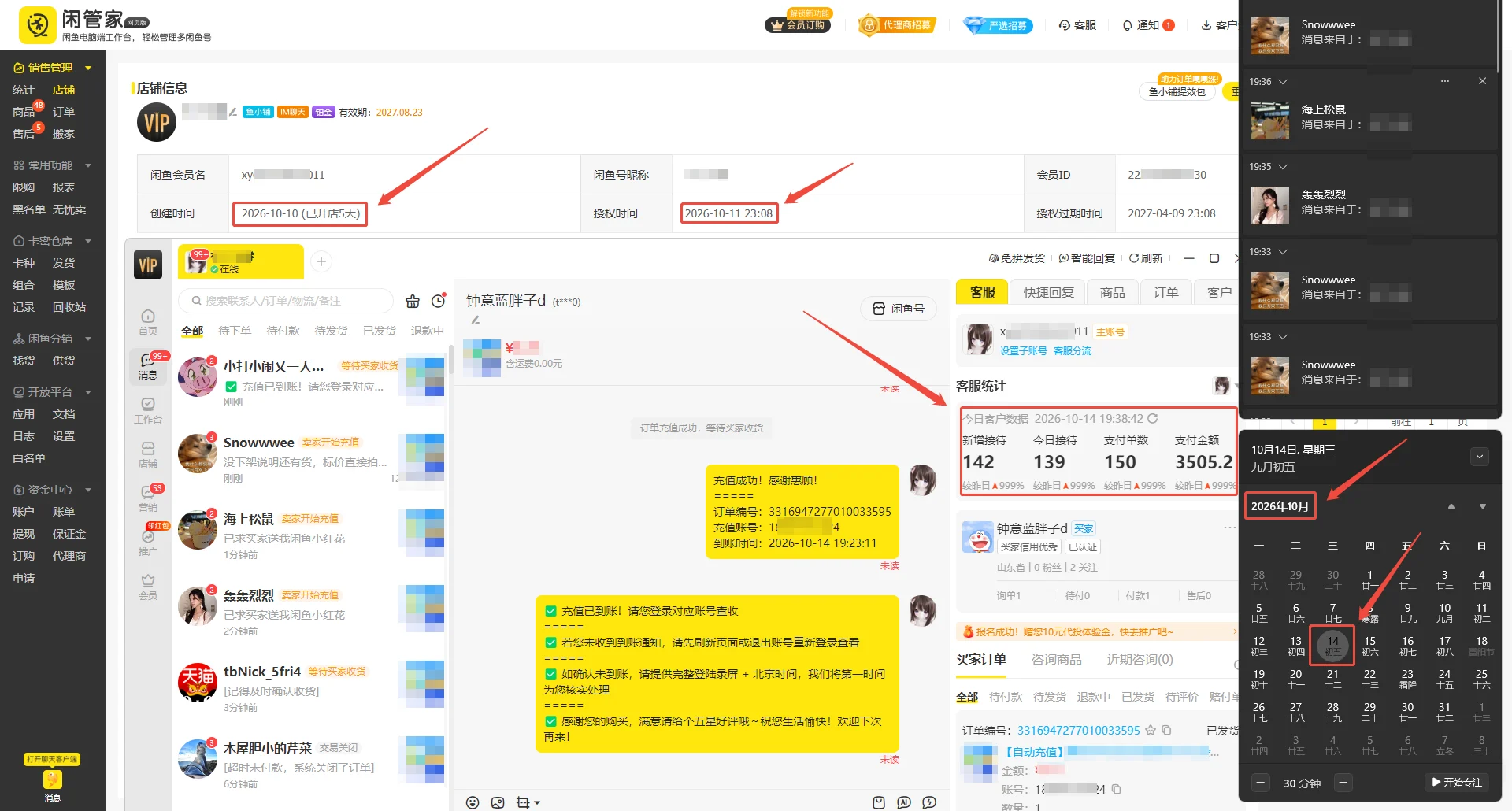The height and width of the screenshot is (811, 1512).
Task: Select October 15 in the calendar
Action: [1369, 646]
